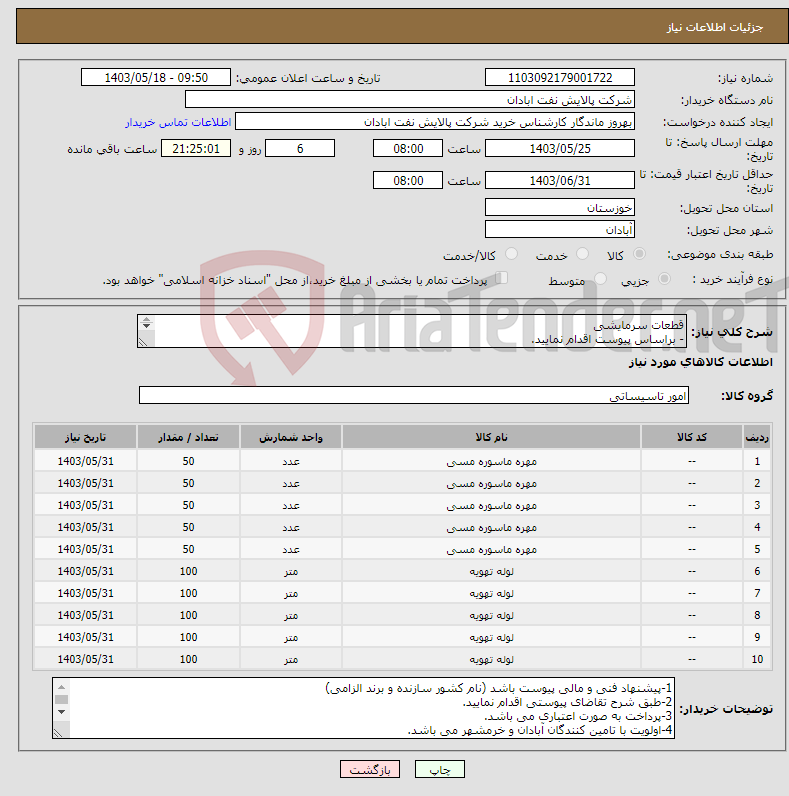Click quantity 100 in row 7
The height and width of the screenshot is (796, 789).
tap(188, 593)
